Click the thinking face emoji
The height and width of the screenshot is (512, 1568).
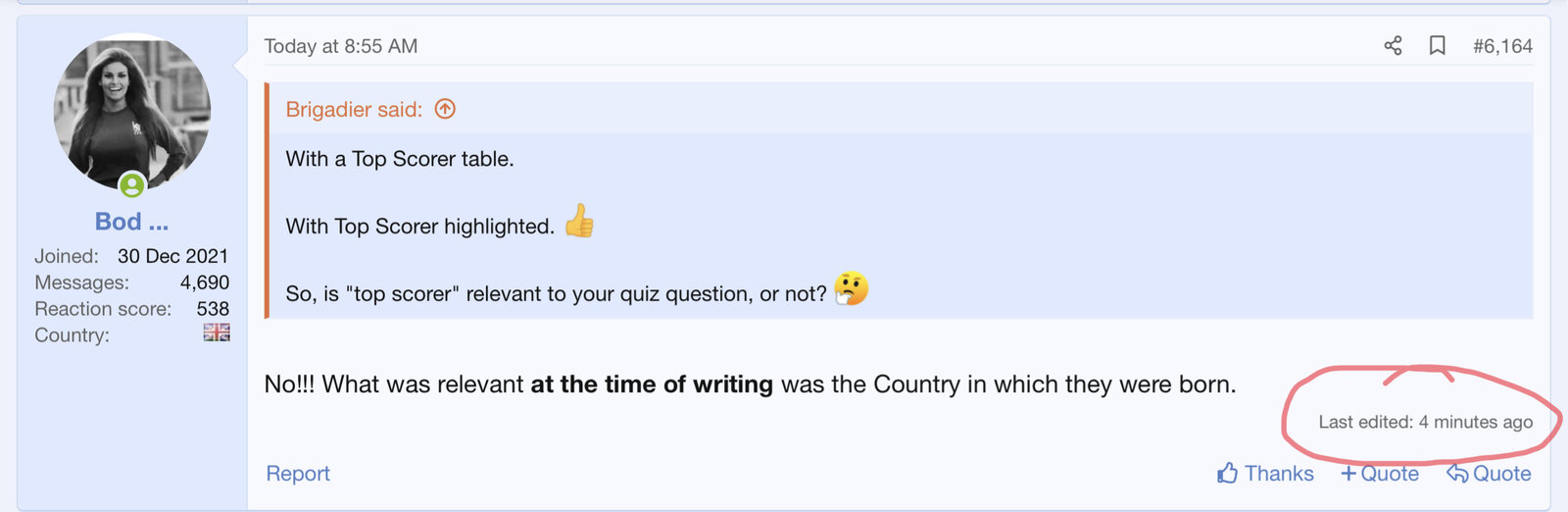point(851,289)
